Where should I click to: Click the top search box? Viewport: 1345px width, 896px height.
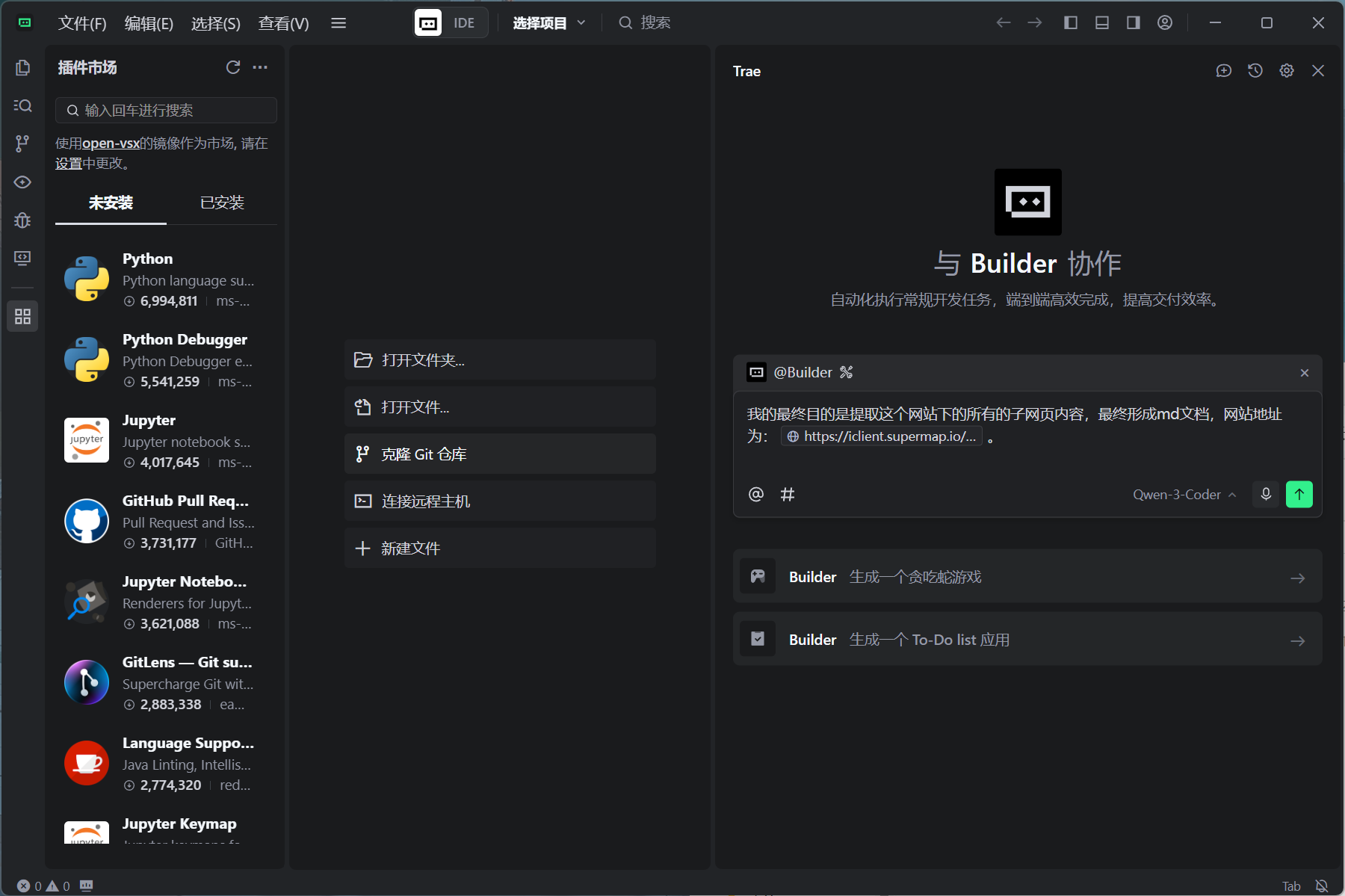point(645,23)
